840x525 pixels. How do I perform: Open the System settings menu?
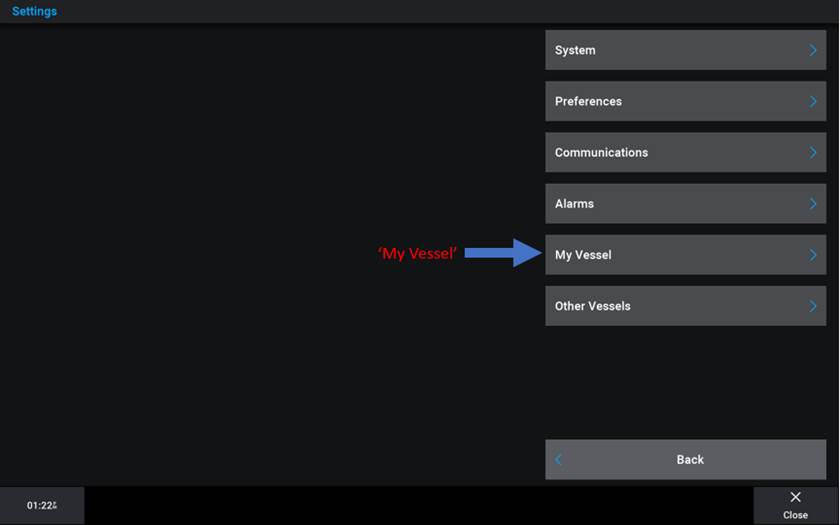click(x=575, y=50)
